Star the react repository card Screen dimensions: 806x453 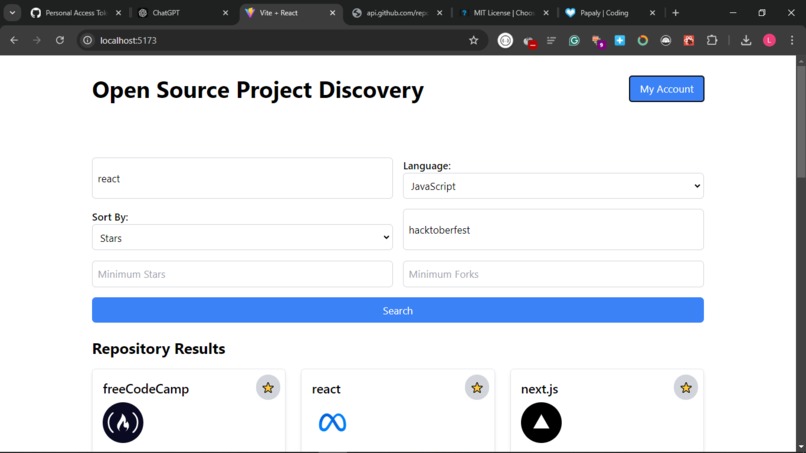[x=477, y=388]
